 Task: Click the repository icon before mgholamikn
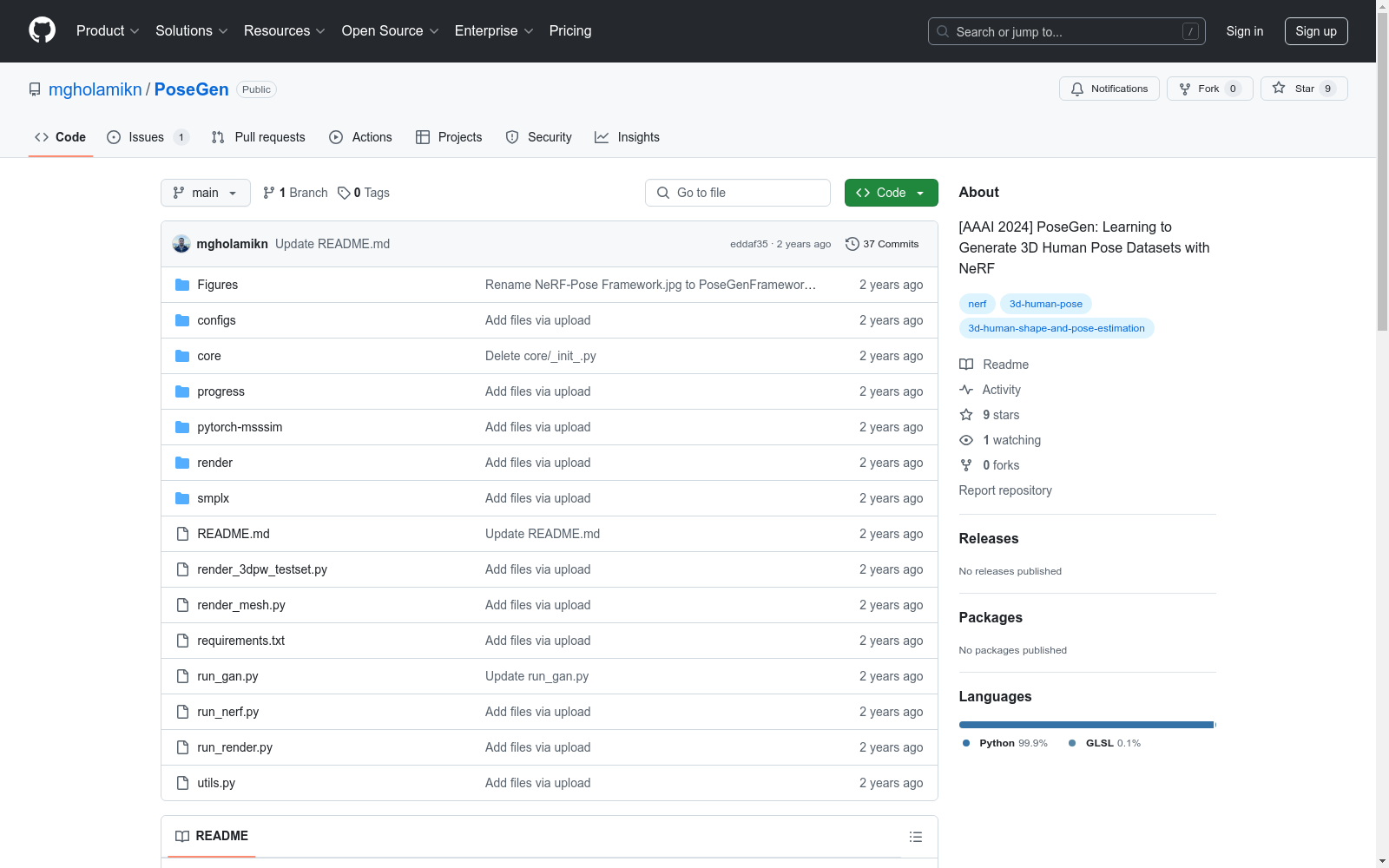35,89
